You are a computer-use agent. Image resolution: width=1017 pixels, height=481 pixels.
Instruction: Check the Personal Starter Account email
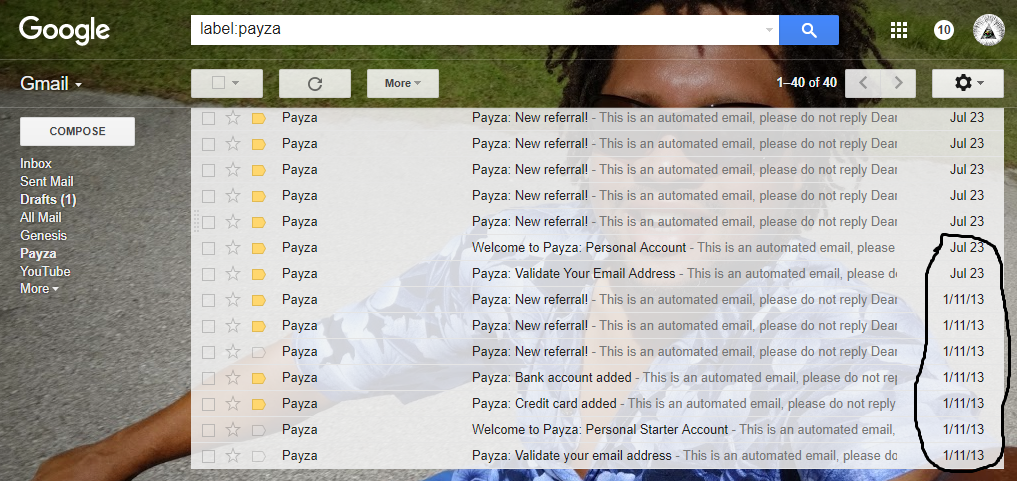(x=208, y=430)
